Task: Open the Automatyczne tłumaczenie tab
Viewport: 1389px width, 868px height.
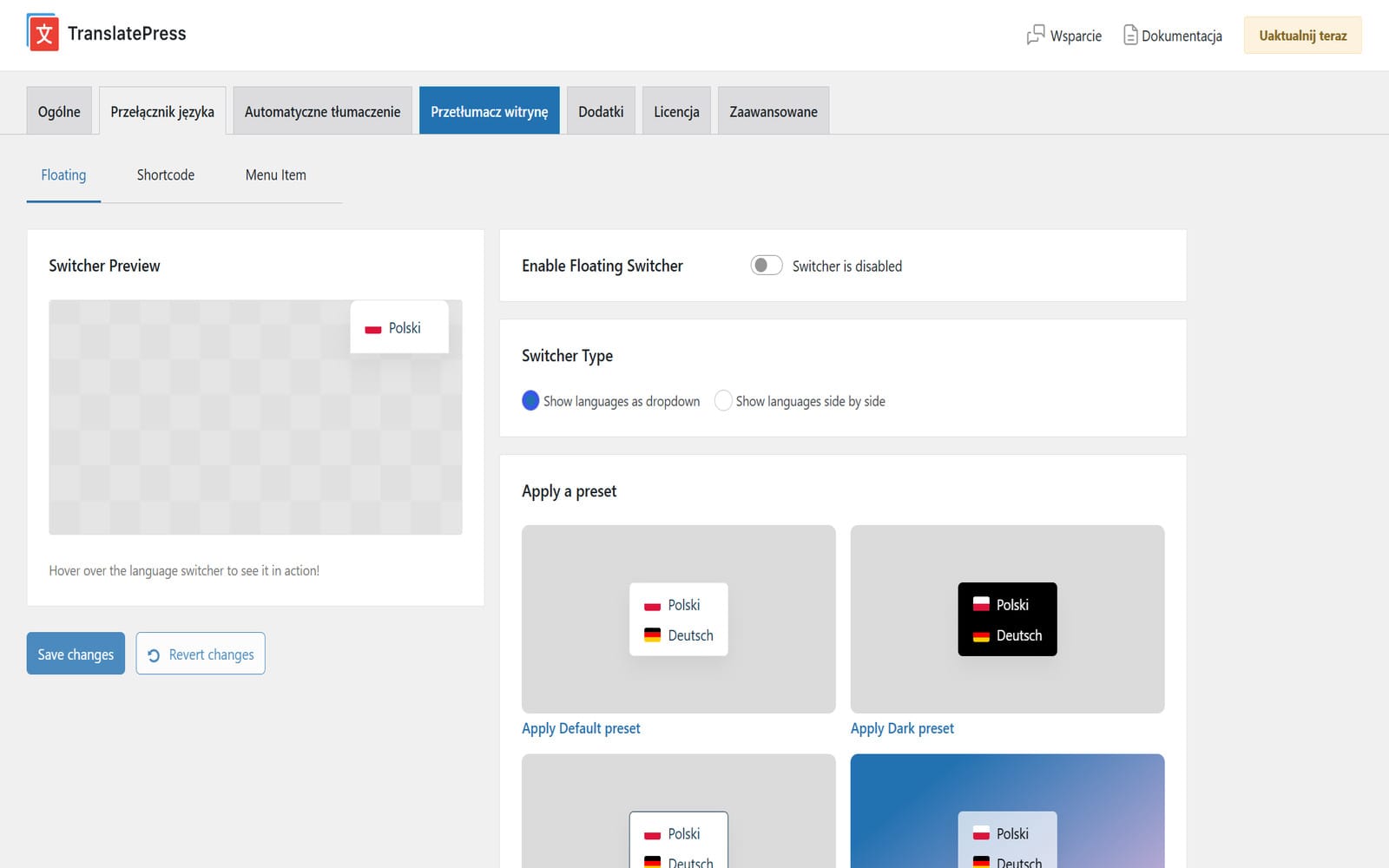Action: tap(323, 111)
